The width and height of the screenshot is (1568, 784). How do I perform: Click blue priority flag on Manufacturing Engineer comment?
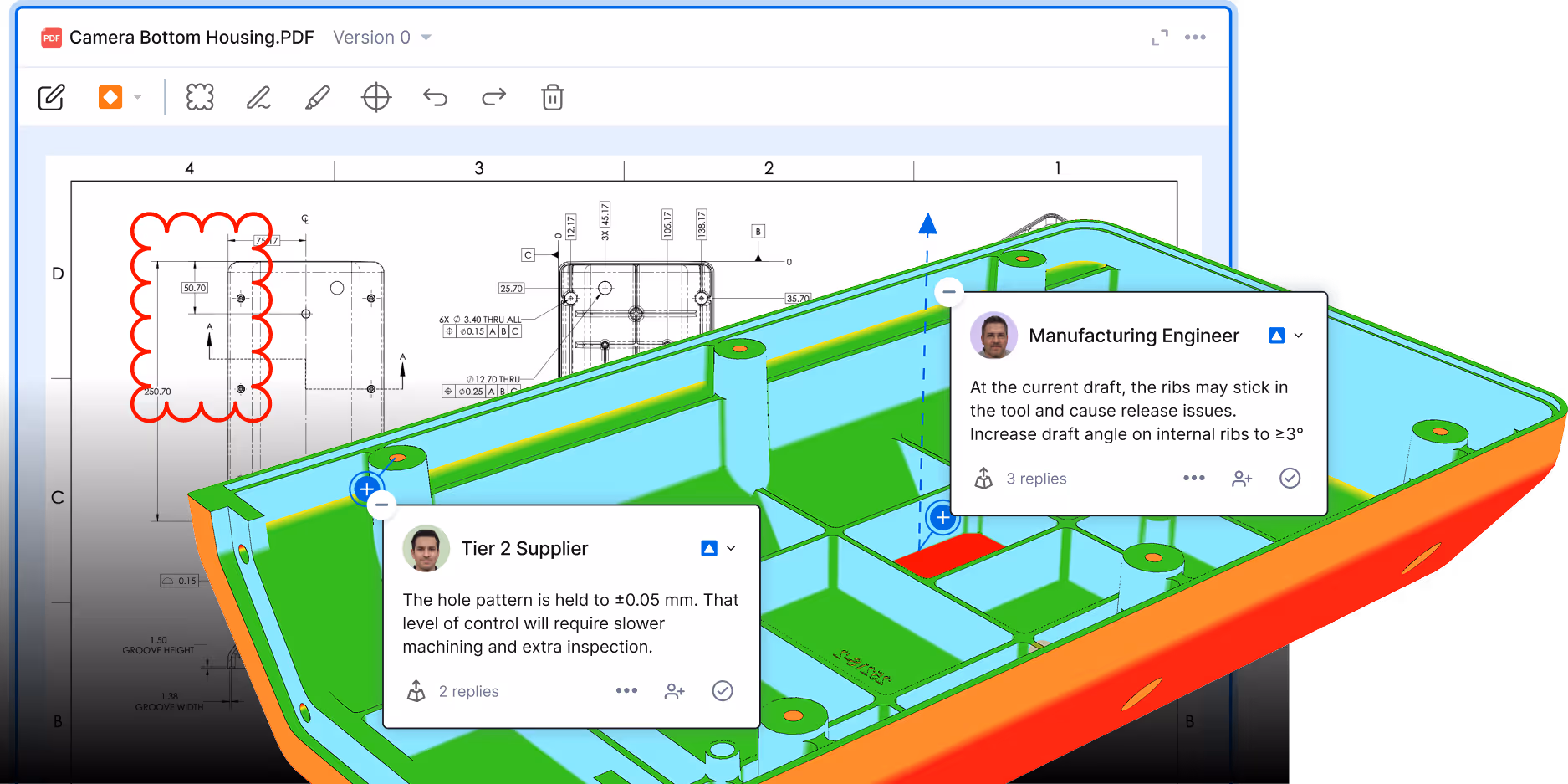click(x=1276, y=336)
